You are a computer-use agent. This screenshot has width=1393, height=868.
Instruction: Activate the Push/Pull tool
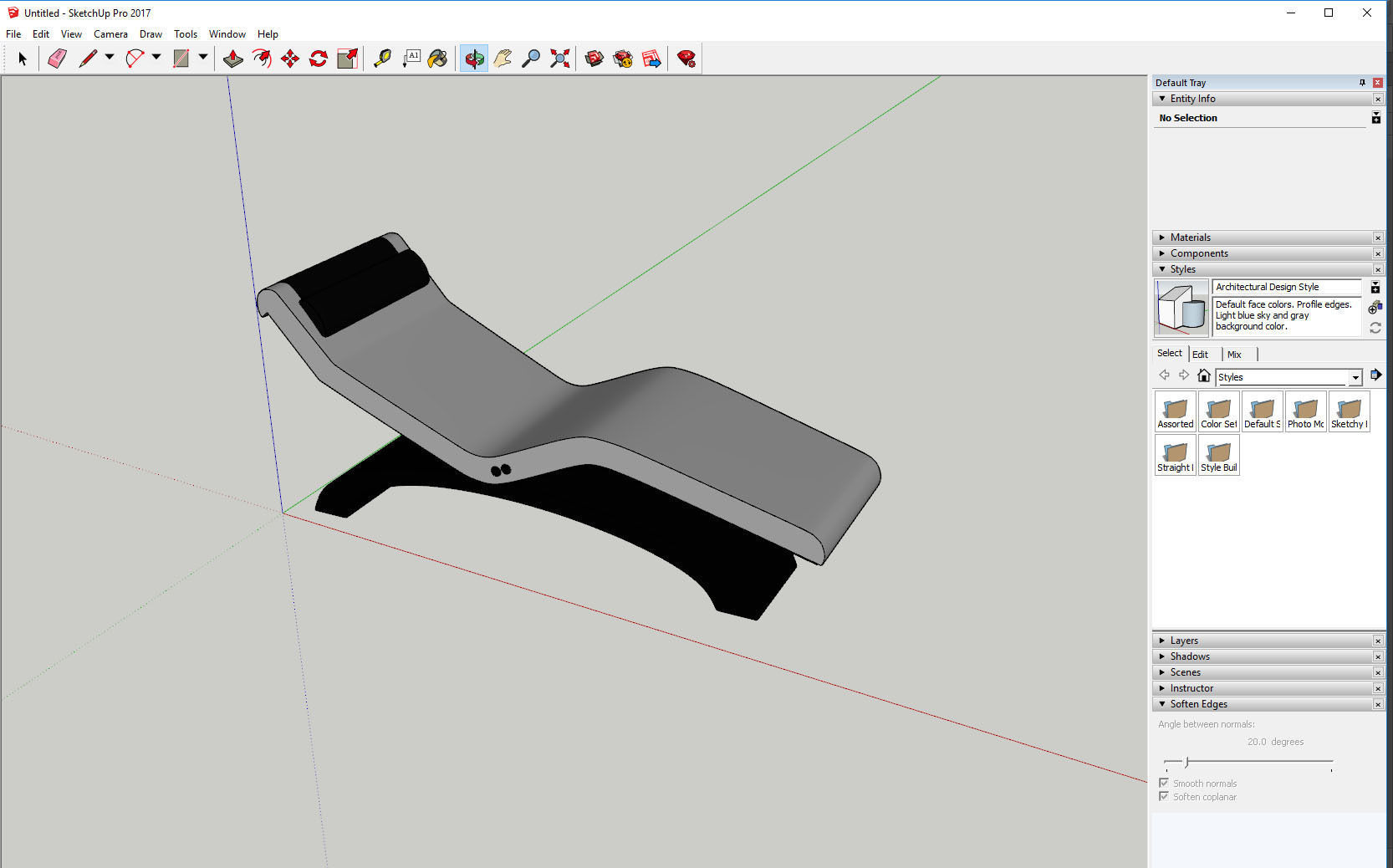233,59
